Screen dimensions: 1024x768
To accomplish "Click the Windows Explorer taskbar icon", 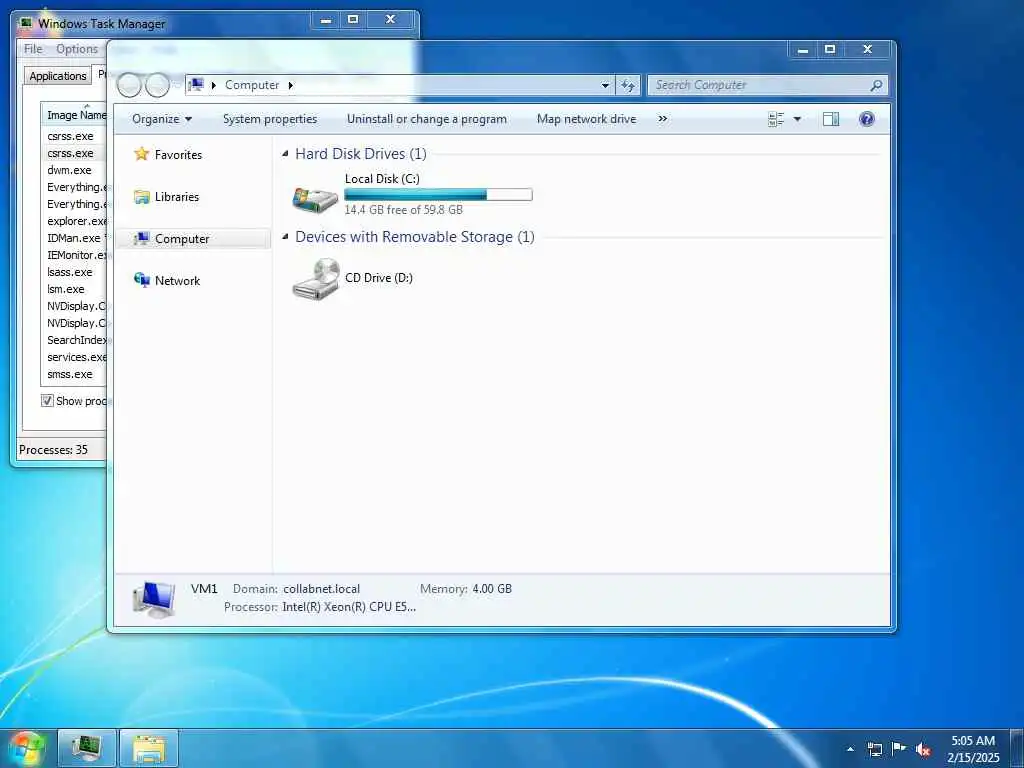I will coord(149,748).
